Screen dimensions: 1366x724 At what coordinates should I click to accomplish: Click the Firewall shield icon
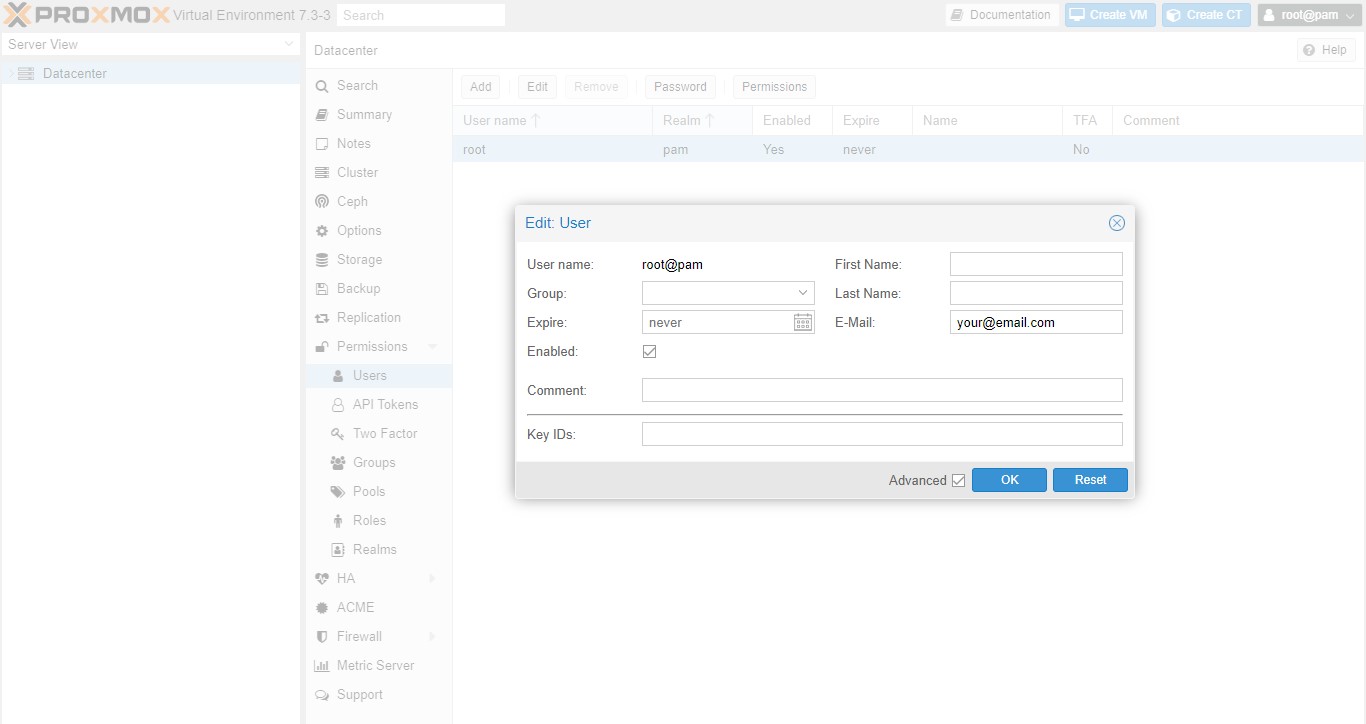[322, 636]
